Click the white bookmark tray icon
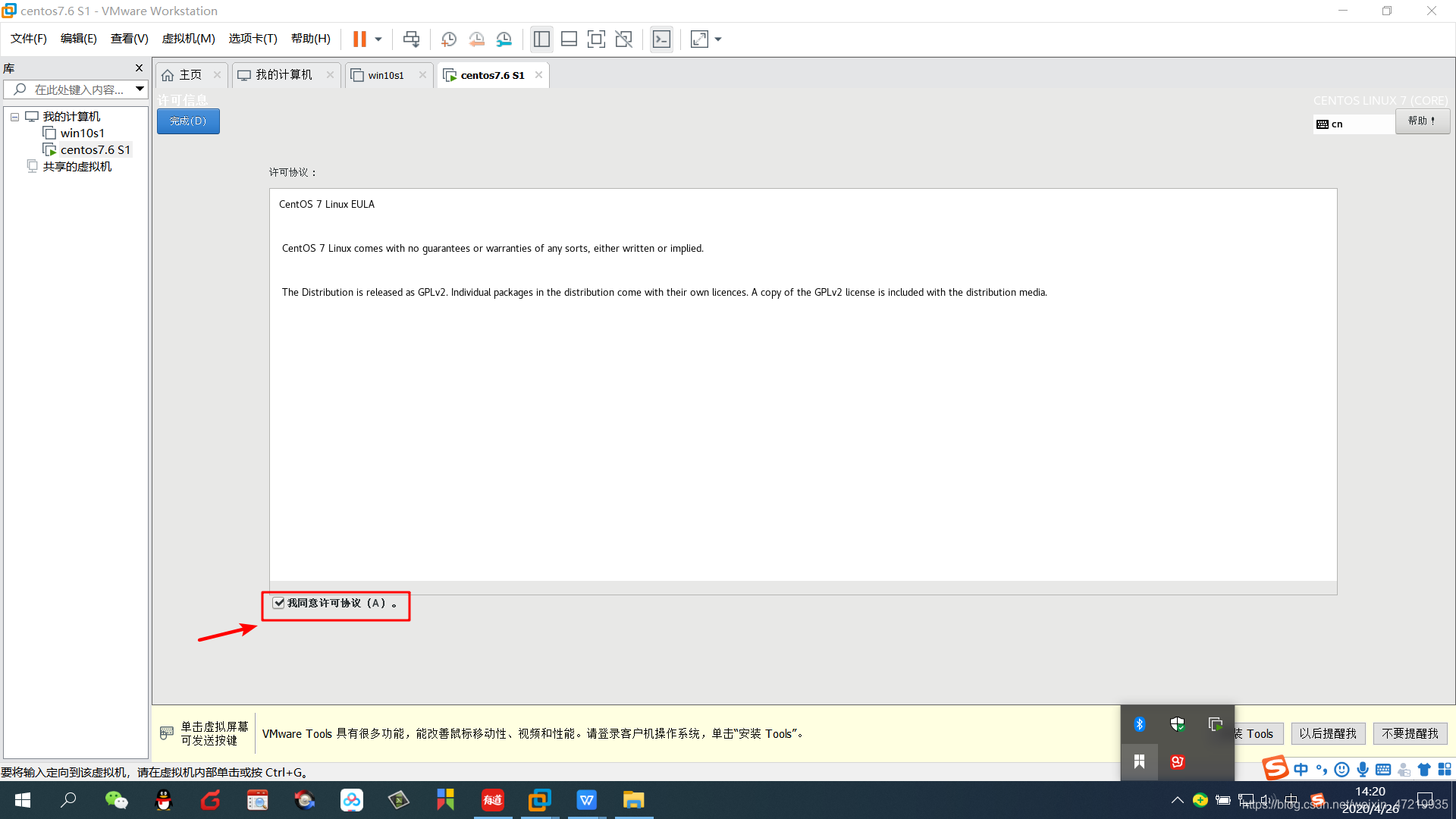This screenshot has width=1456, height=819. pyautogui.click(x=1139, y=761)
